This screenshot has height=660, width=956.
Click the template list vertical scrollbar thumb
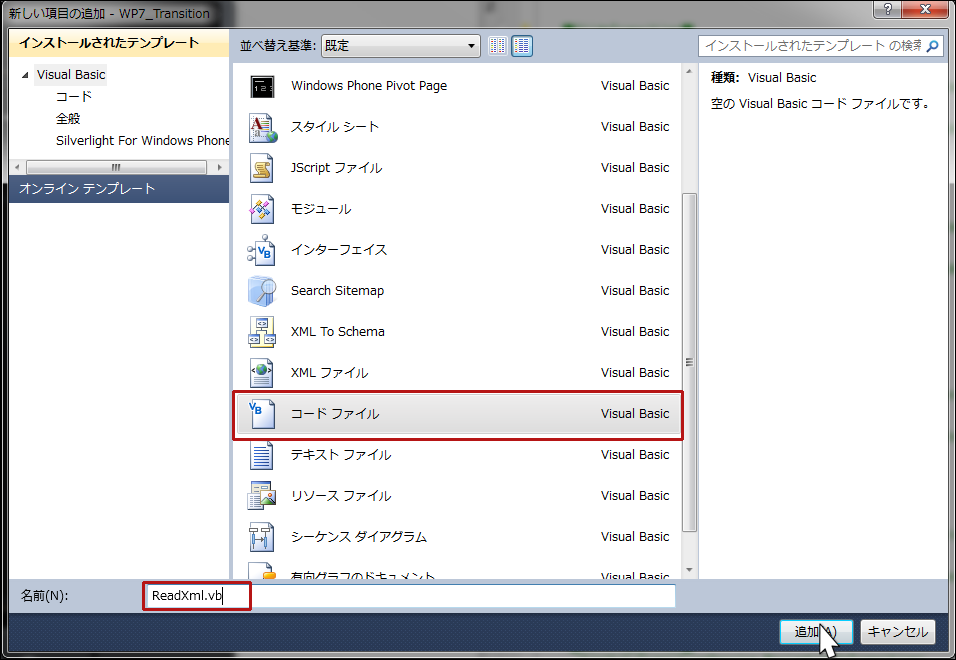point(690,361)
